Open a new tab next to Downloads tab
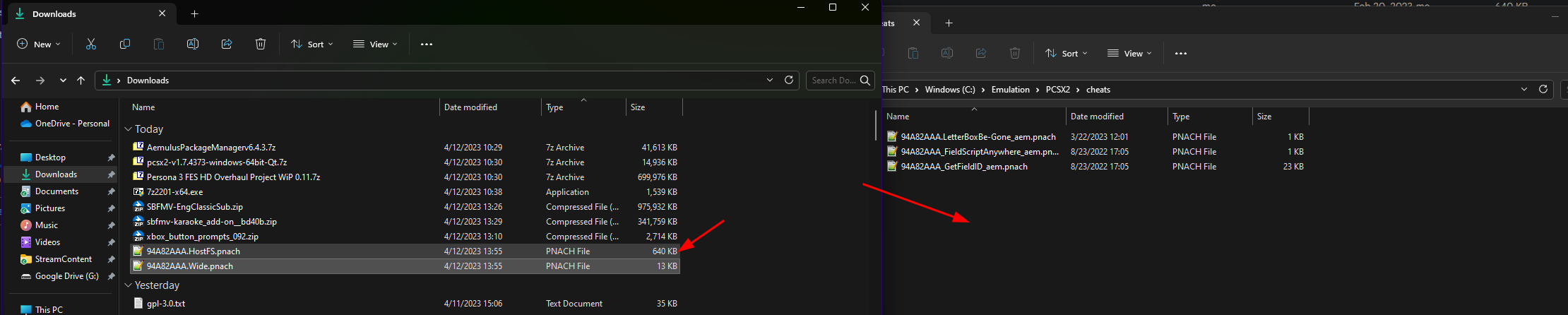 pyautogui.click(x=195, y=13)
